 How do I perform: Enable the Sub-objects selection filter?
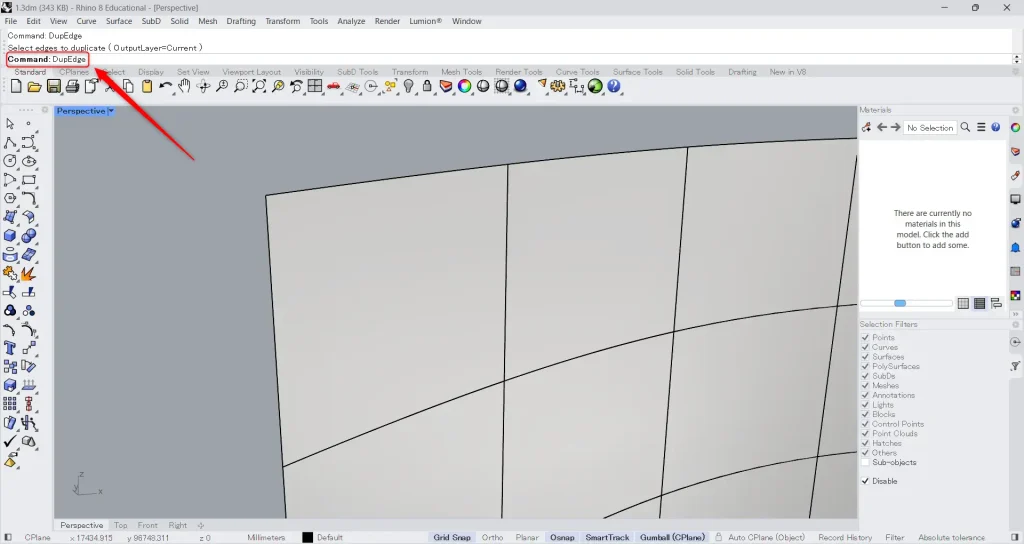(x=865, y=462)
